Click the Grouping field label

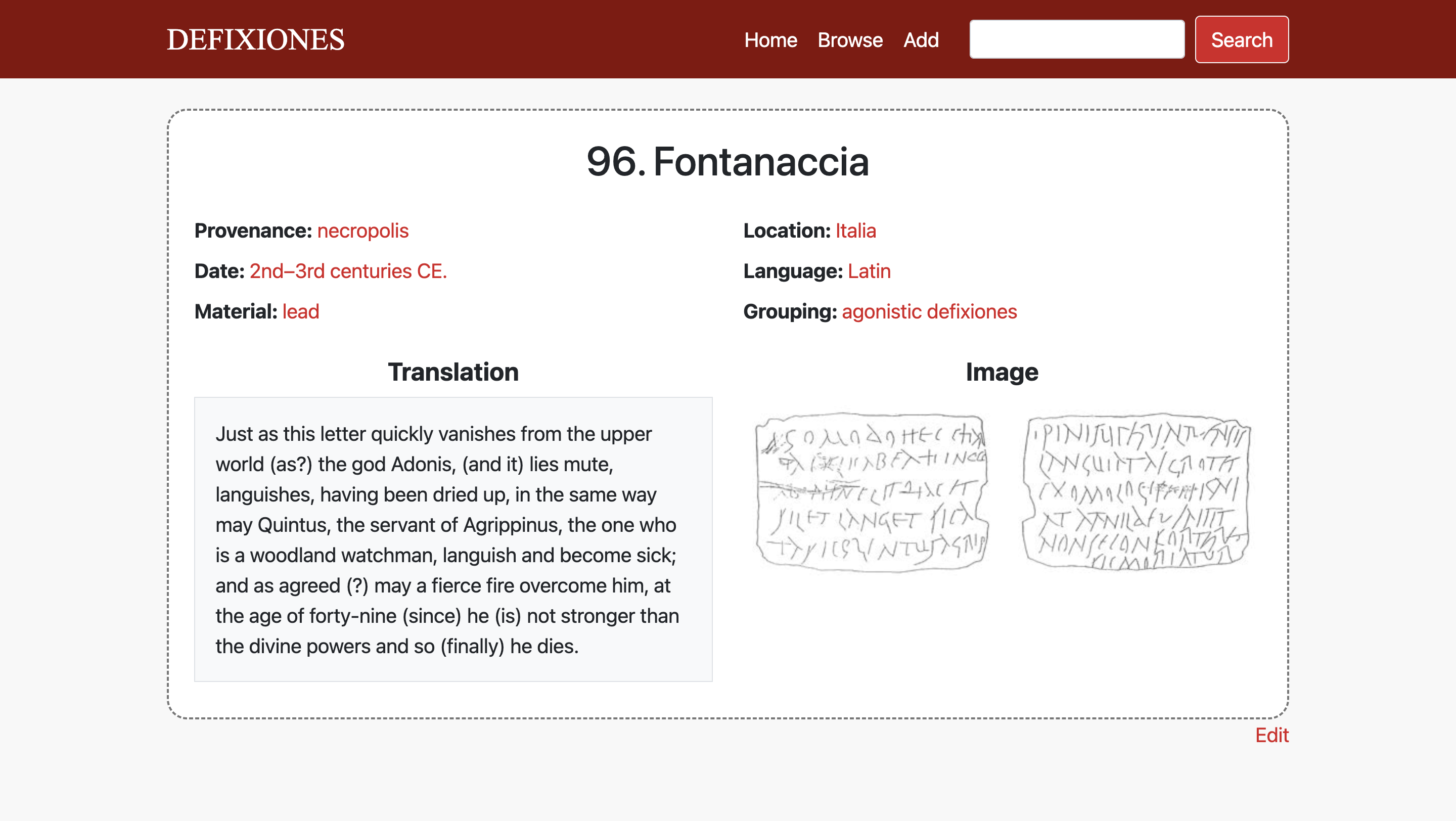[790, 311]
